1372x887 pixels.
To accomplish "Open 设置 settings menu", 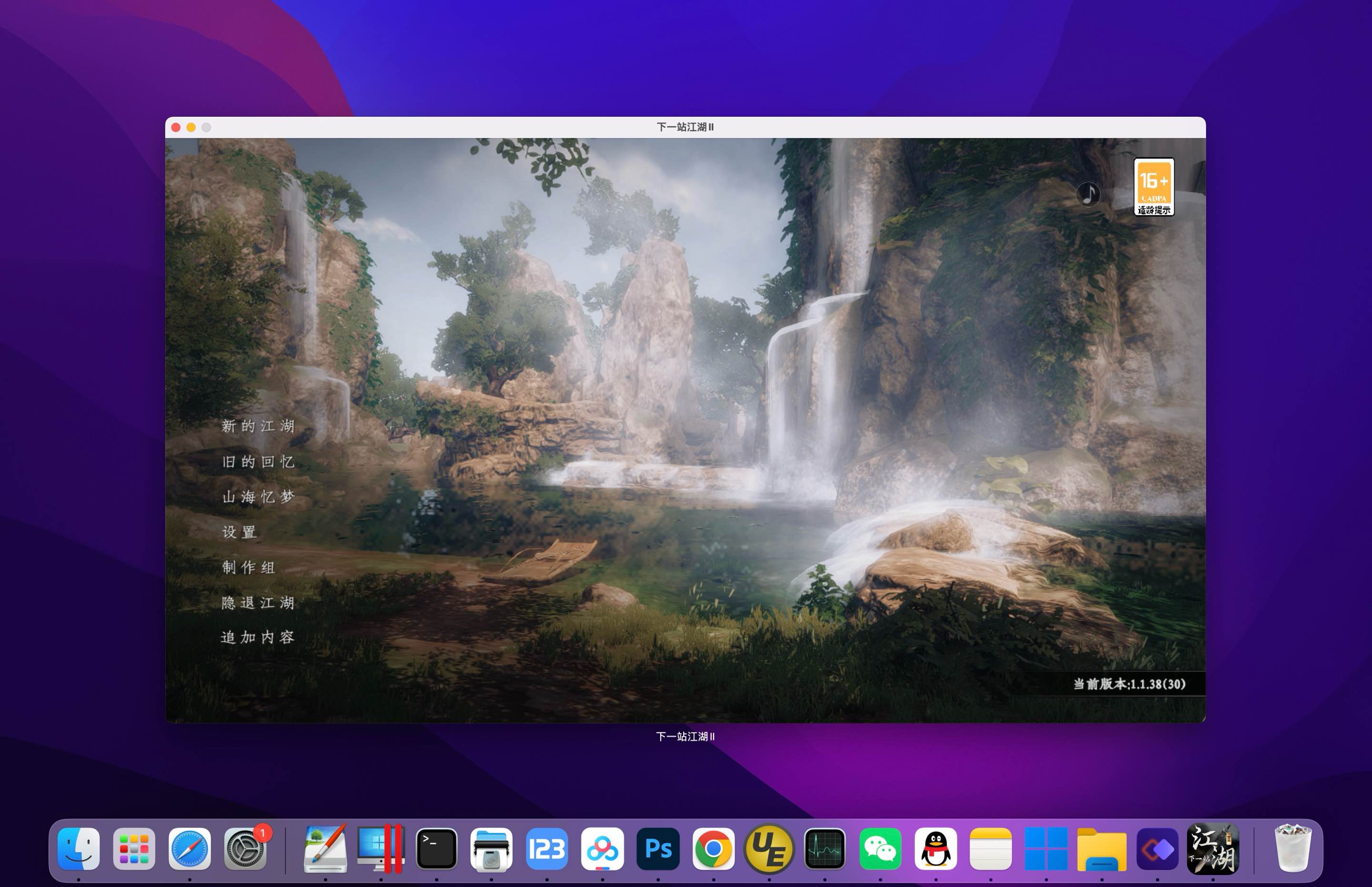I will tap(240, 532).
